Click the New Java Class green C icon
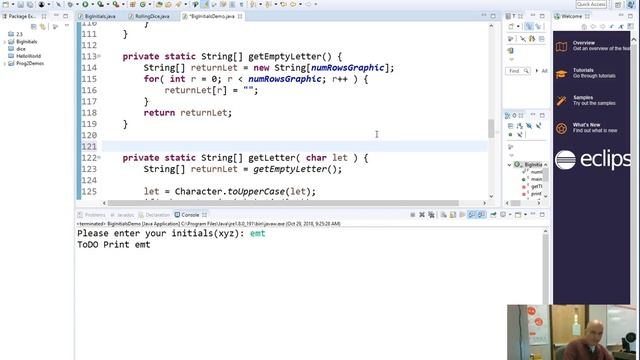Screen dimensions: 640x360 (x=142, y=4)
